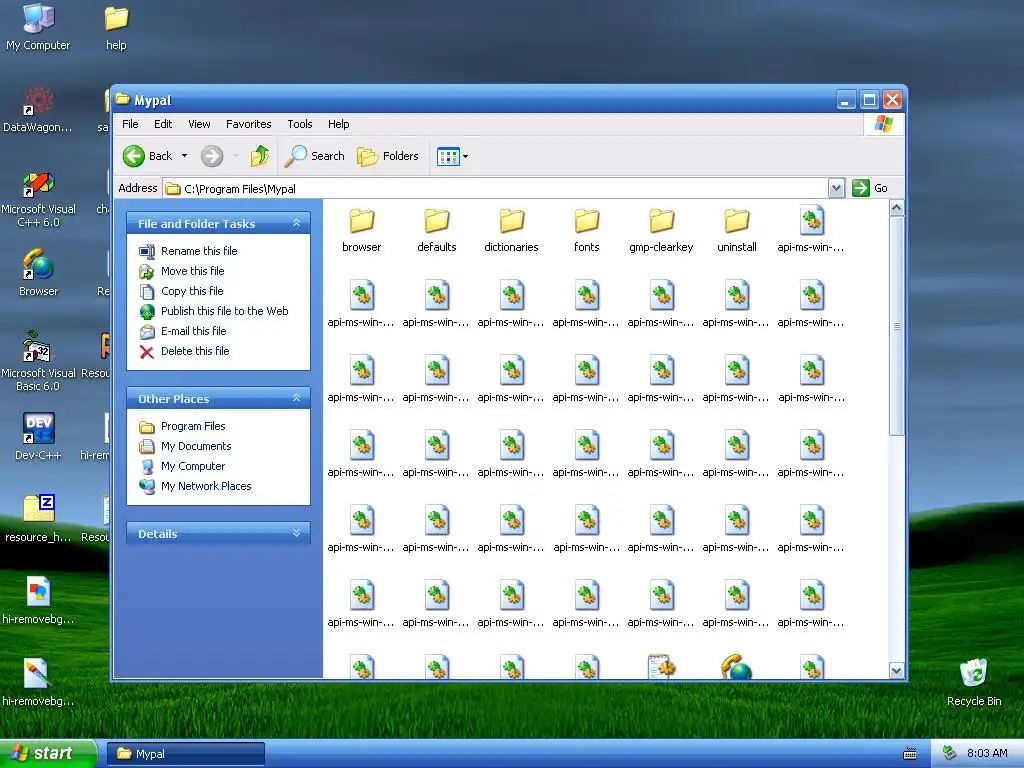Go to My Documents in Other Places
Screen dimensions: 1024x768
point(185,446)
